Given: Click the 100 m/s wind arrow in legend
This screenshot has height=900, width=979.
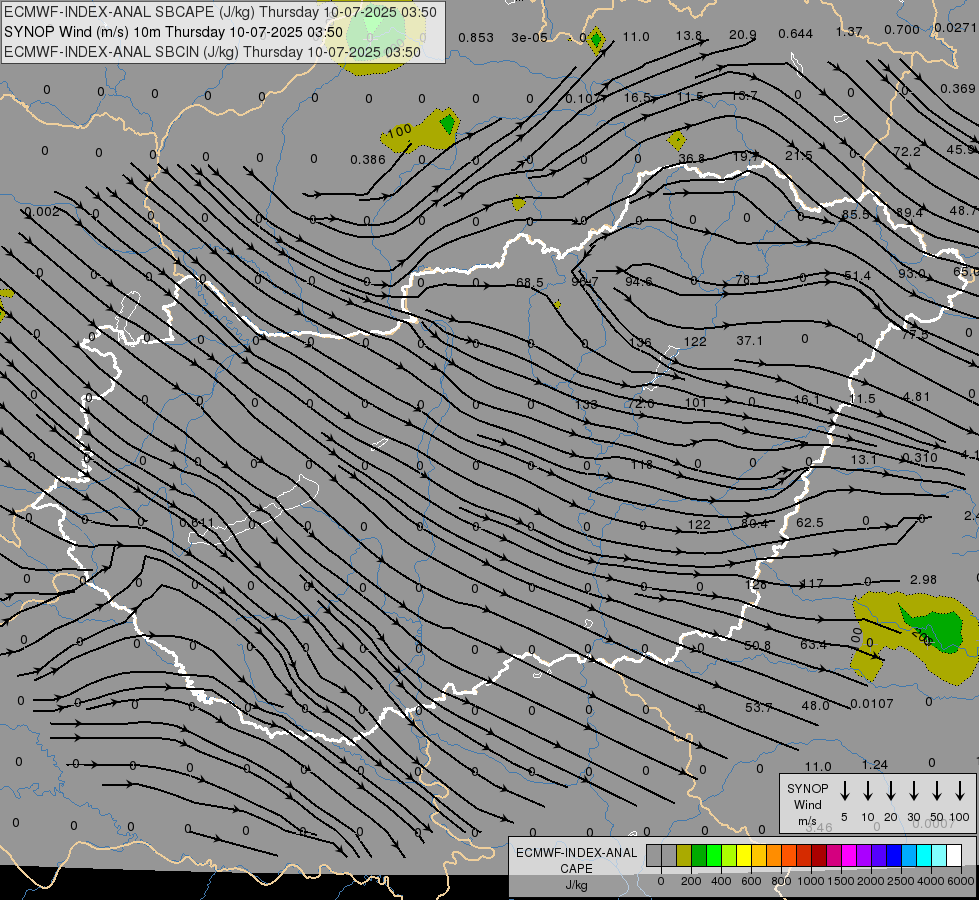Looking at the screenshot, I should pos(960,791).
